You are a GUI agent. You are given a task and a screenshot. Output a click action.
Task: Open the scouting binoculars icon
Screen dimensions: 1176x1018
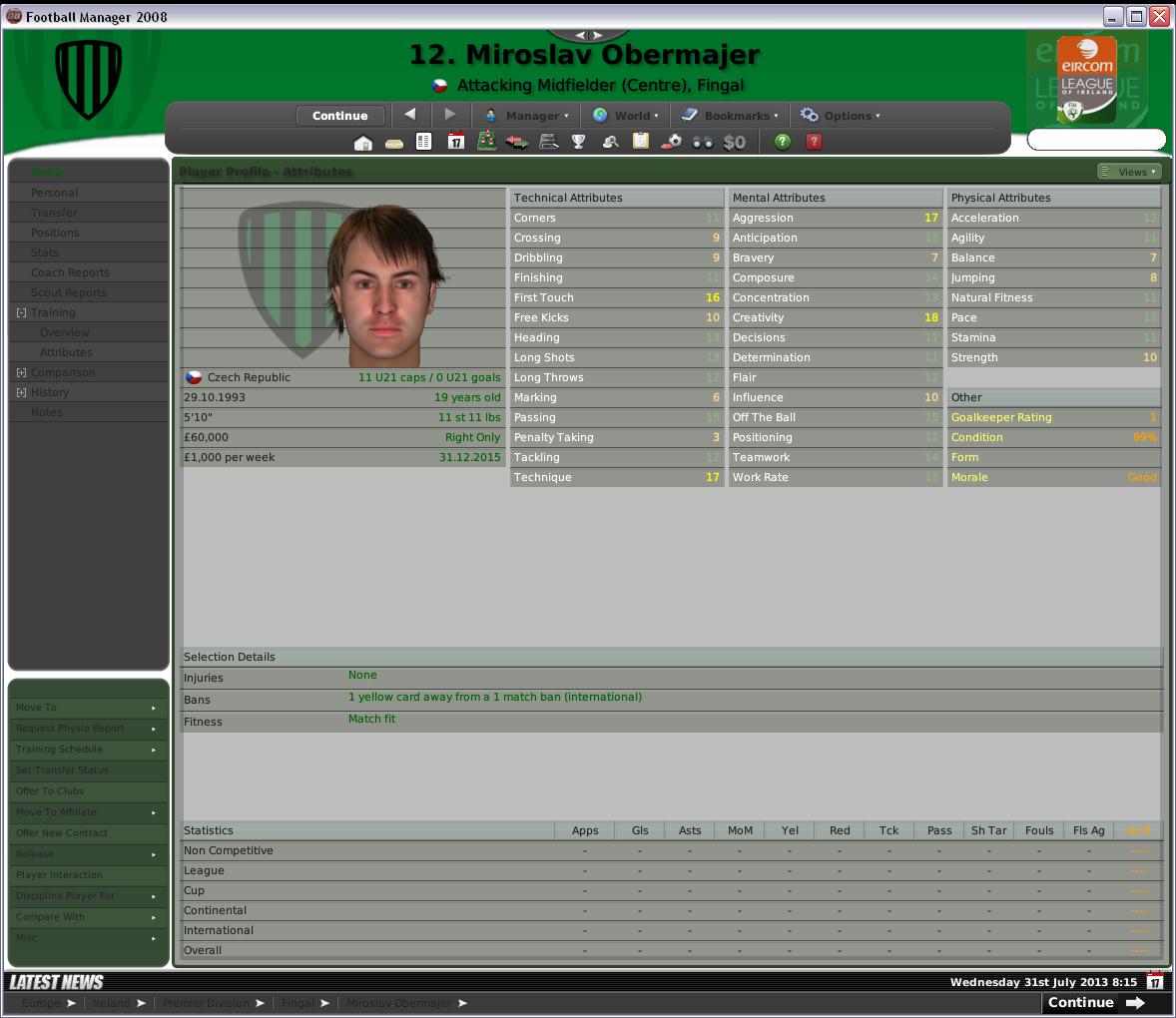[x=703, y=143]
